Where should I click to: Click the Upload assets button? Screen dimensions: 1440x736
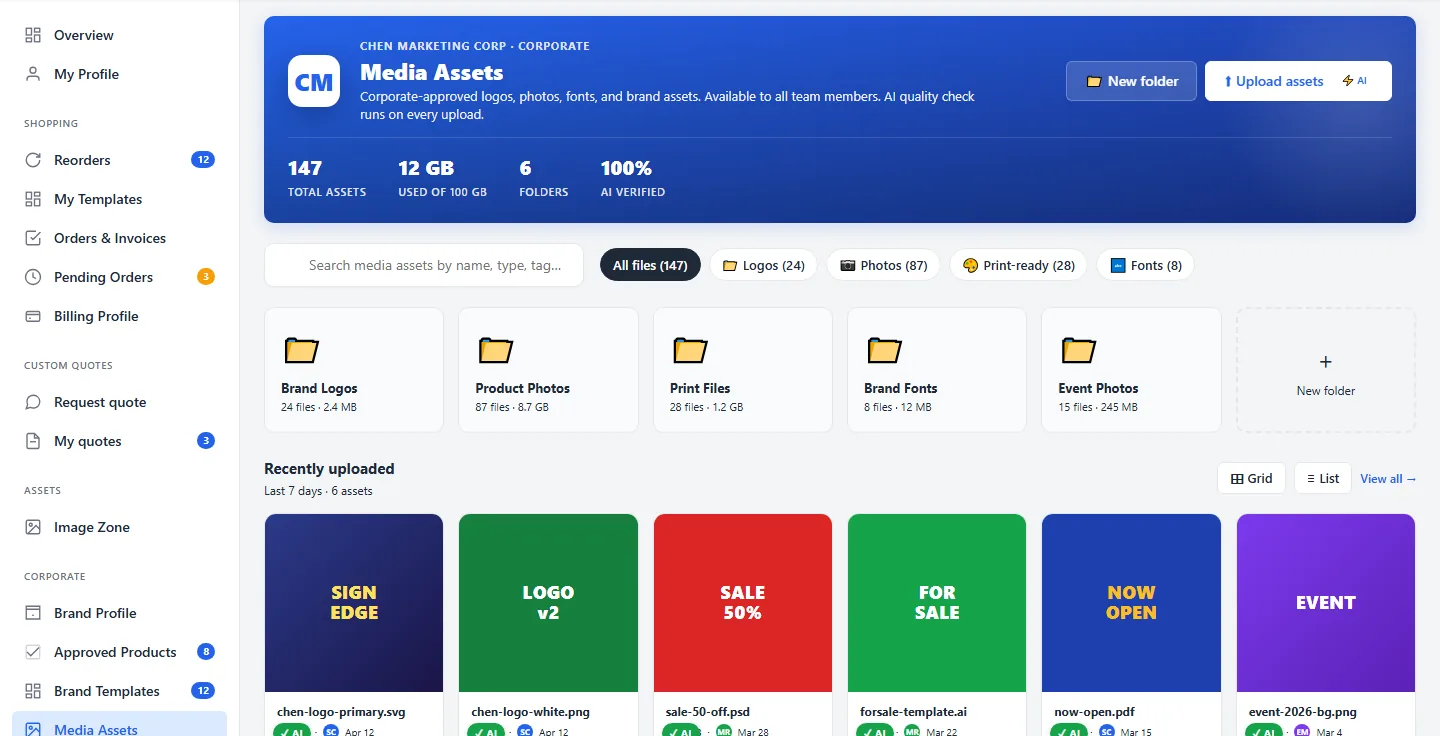(1298, 81)
